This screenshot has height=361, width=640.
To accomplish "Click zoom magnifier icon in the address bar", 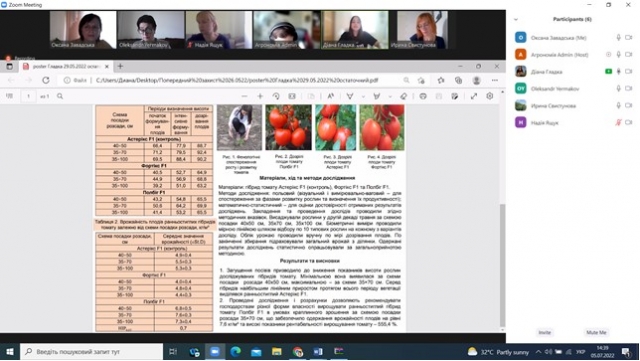I will (406, 80).
